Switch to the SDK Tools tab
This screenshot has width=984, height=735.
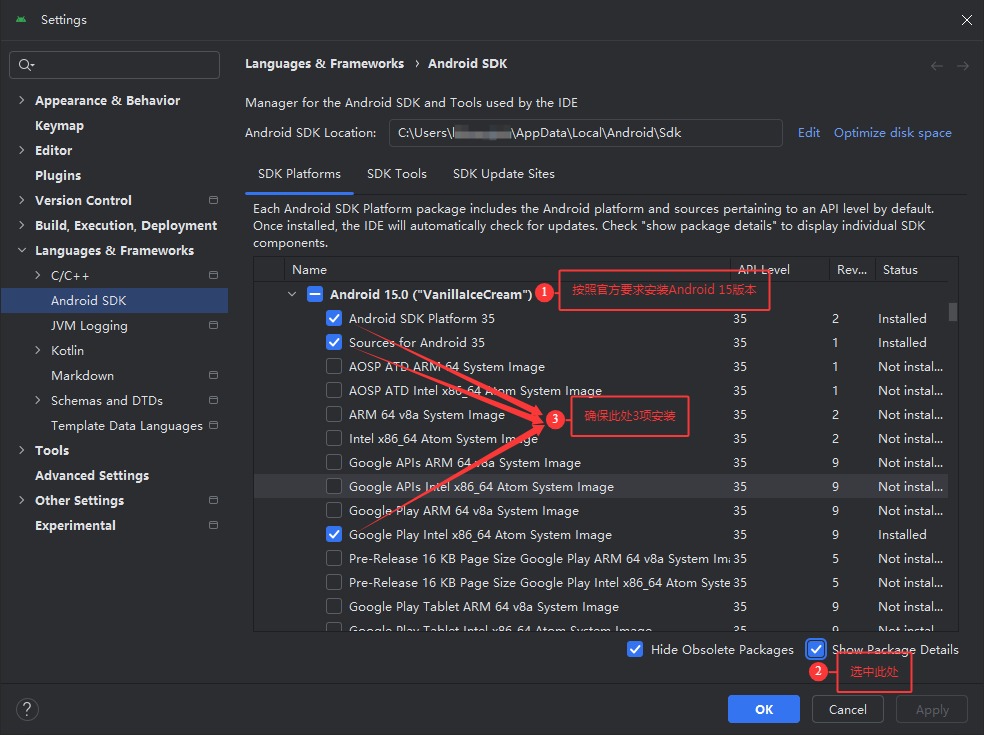coord(397,174)
